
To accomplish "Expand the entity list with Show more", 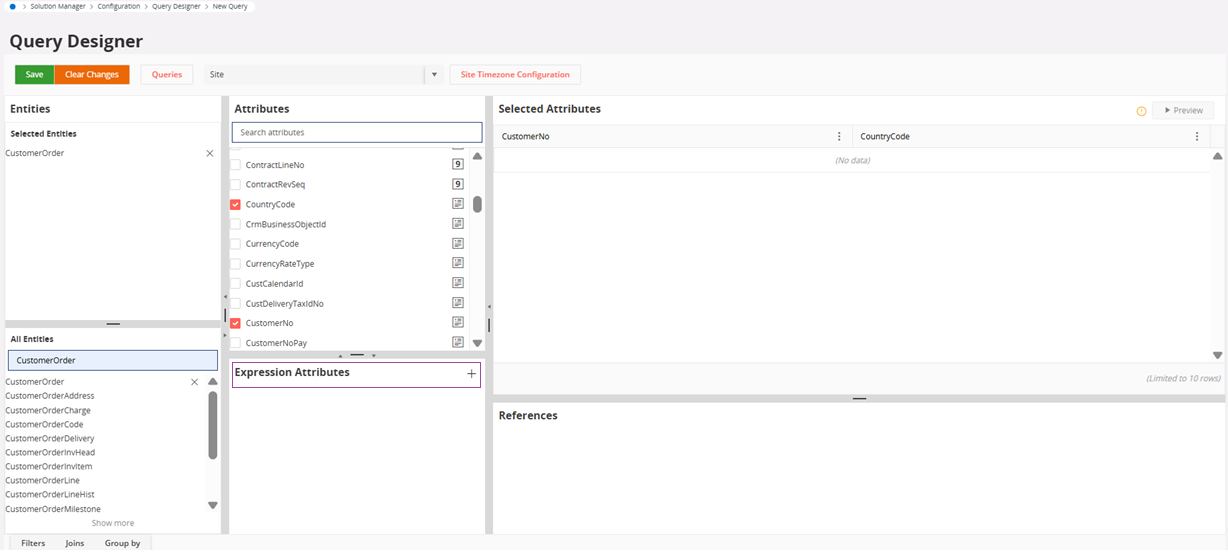I will [x=113, y=523].
